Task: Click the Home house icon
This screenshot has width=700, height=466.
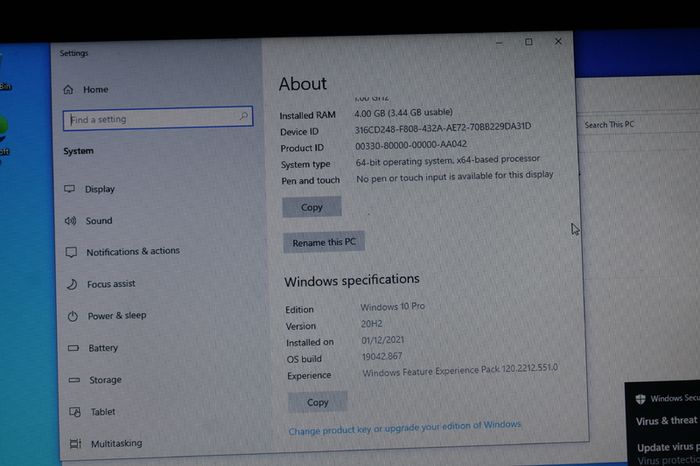Action: point(68,90)
